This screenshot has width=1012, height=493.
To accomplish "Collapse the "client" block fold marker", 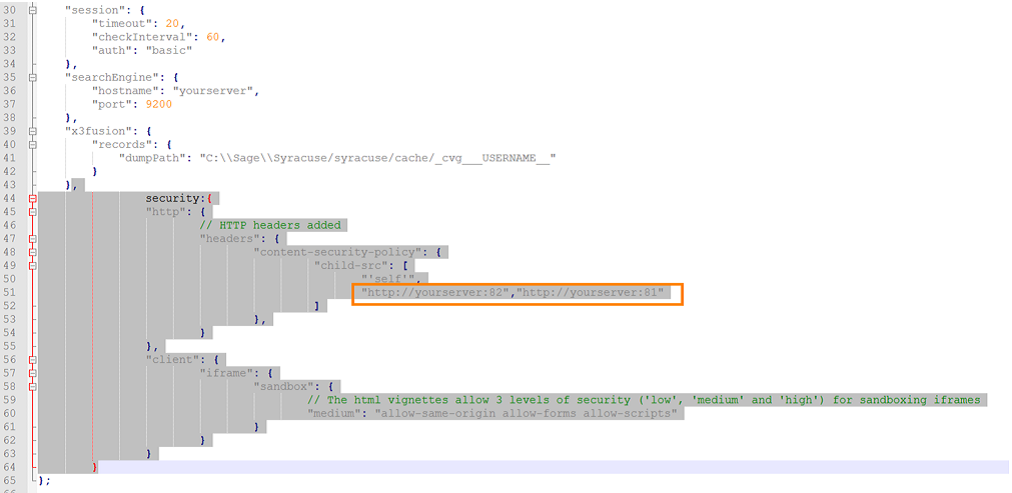I will pyautogui.click(x=33, y=360).
